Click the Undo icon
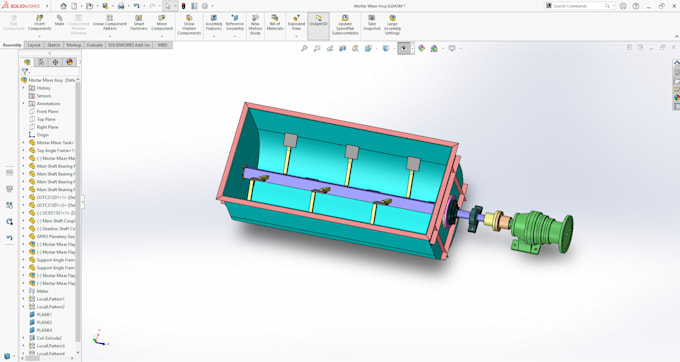 (x=136, y=6)
